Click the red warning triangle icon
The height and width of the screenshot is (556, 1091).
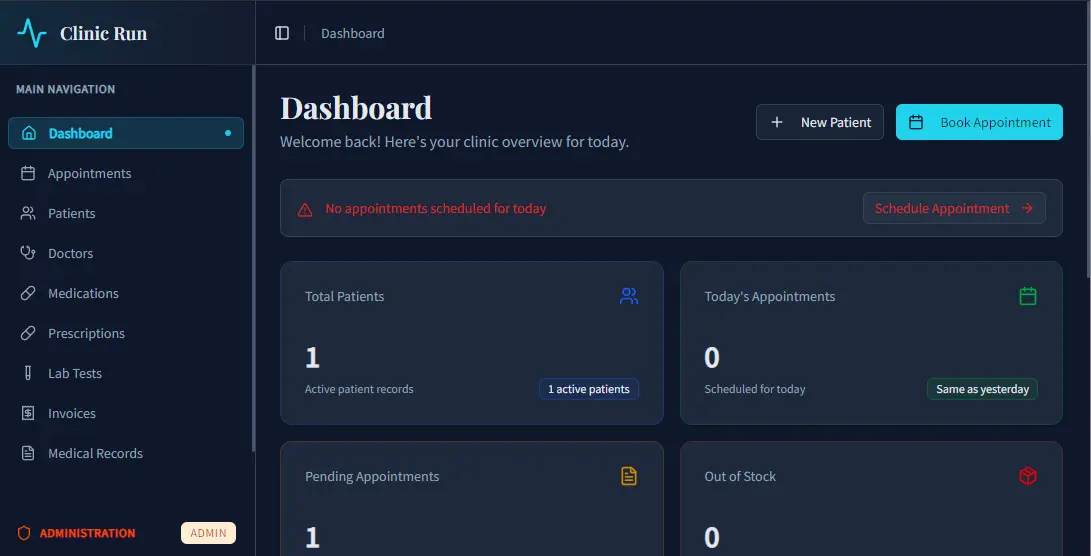point(305,209)
